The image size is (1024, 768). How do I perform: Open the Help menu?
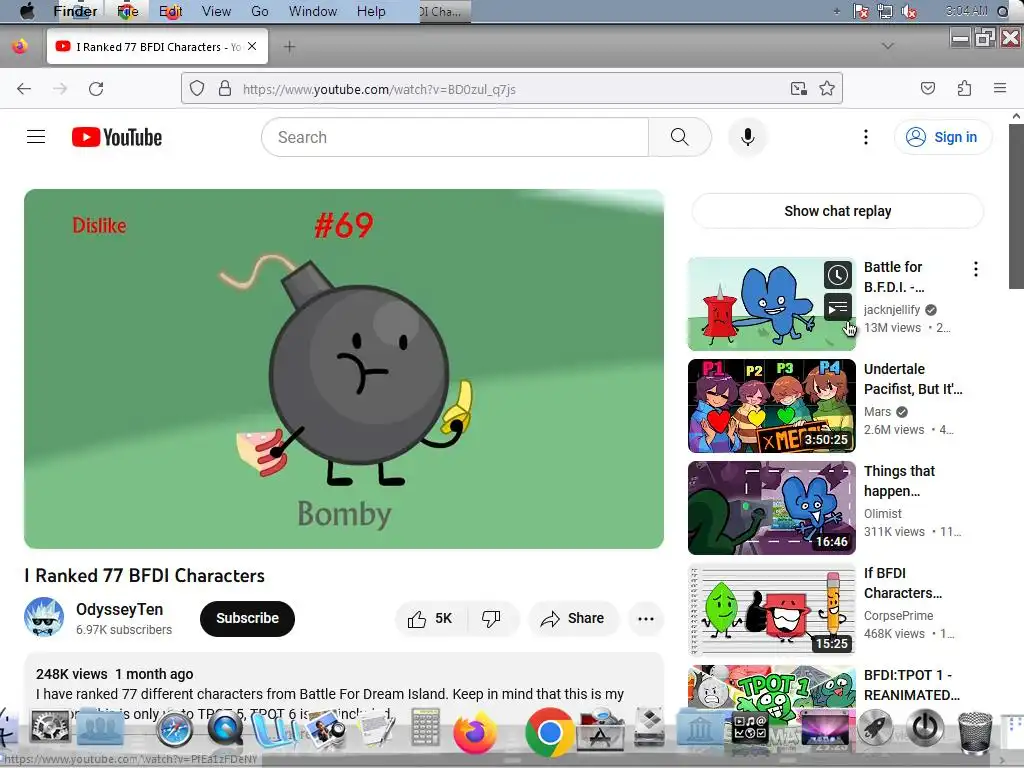coord(371,11)
